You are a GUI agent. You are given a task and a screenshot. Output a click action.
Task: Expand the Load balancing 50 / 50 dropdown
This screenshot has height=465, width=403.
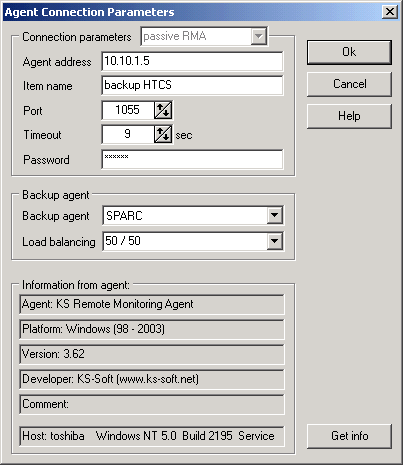pos(275,241)
